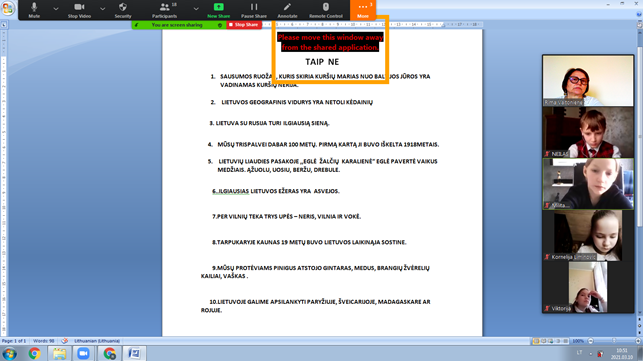The image size is (643, 361).
Task: Expand the video options arrow beside Stop Video
Action: pos(103,8)
